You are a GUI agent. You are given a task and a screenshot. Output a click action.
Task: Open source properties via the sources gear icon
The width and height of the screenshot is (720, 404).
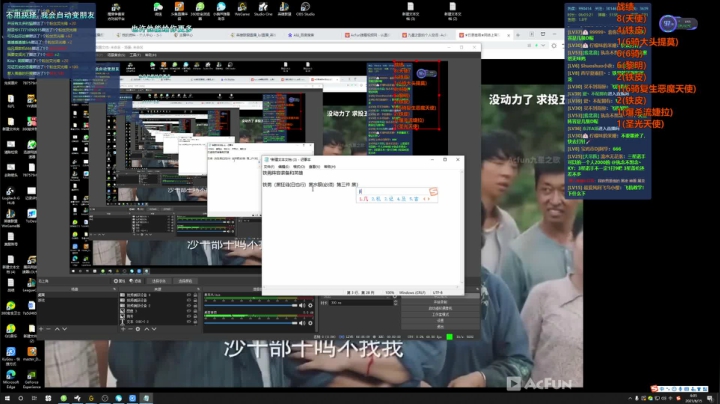point(138,329)
